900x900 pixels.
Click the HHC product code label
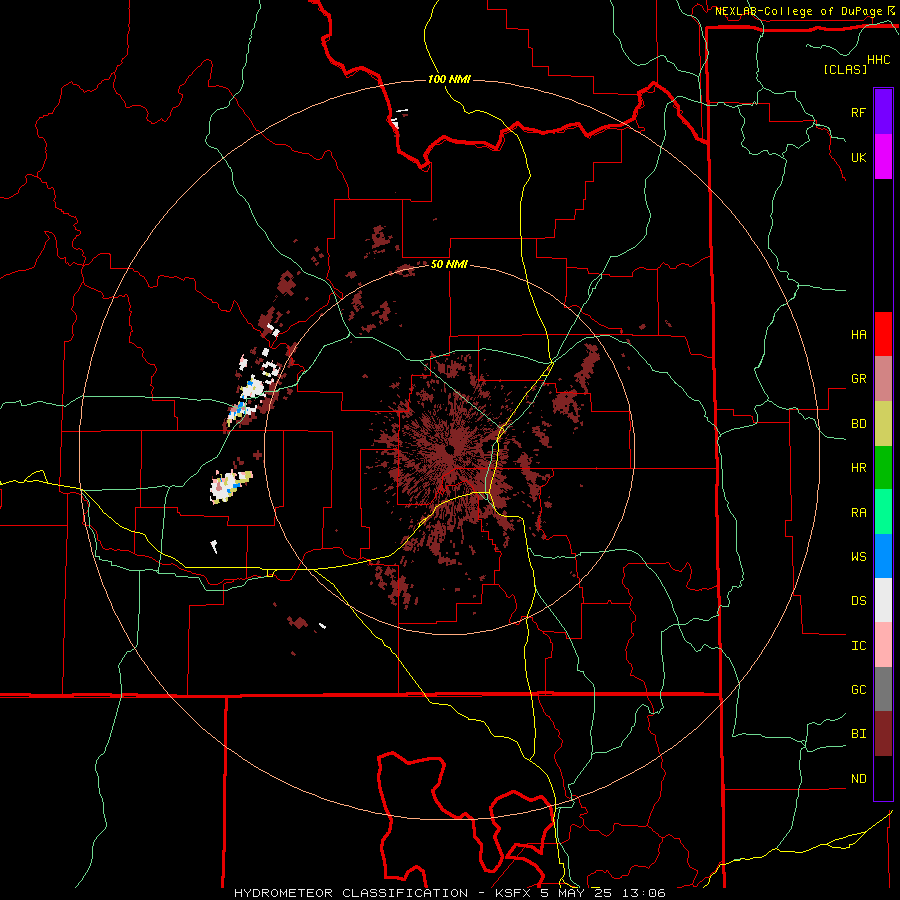click(x=878, y=59)
